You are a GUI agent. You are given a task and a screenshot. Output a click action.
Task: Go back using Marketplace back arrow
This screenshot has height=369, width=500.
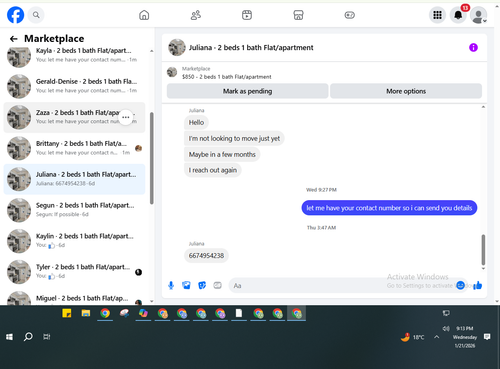point(13,39)
